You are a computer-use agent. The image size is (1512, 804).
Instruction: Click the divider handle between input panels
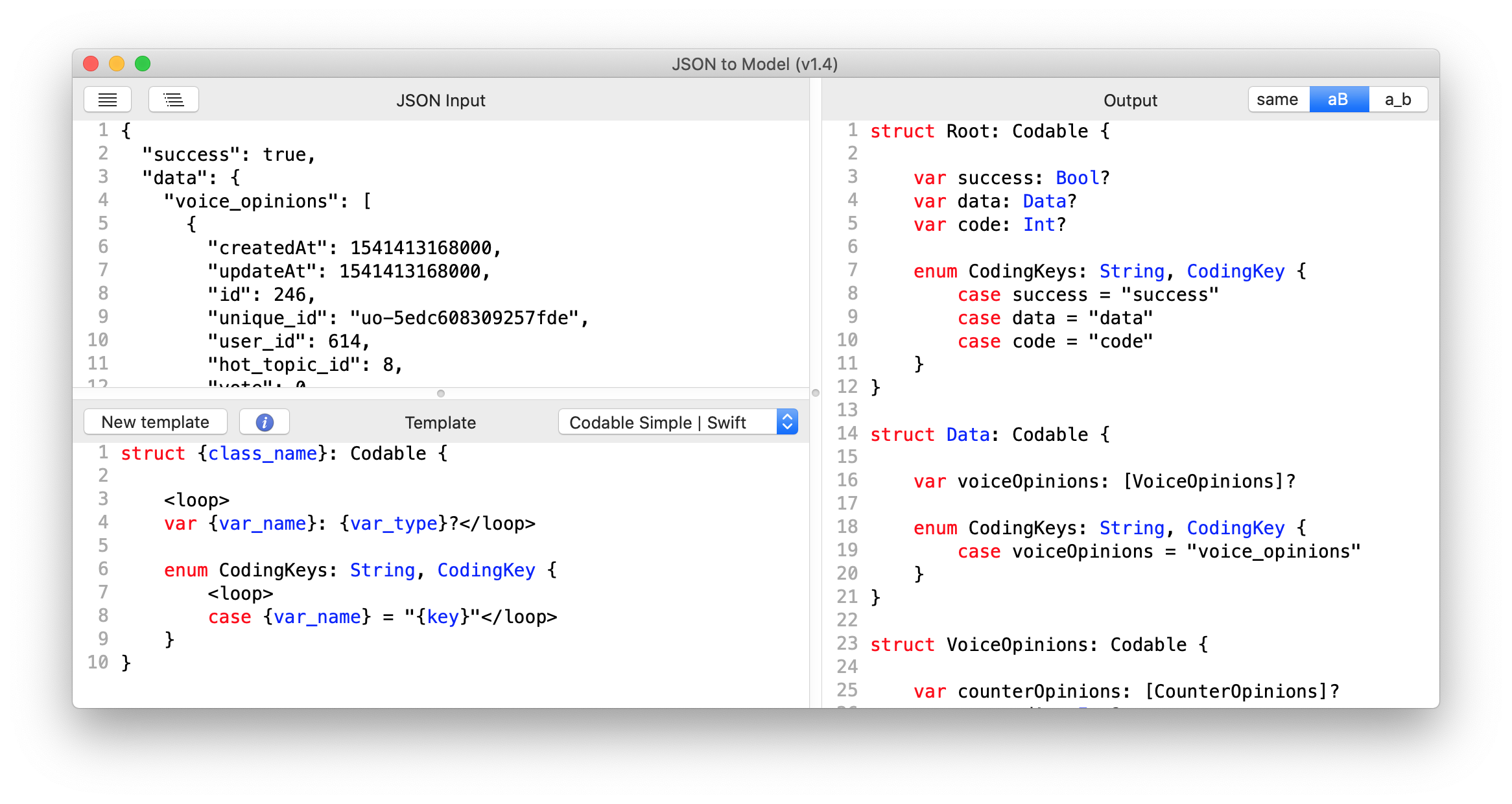tap(442, 392)
